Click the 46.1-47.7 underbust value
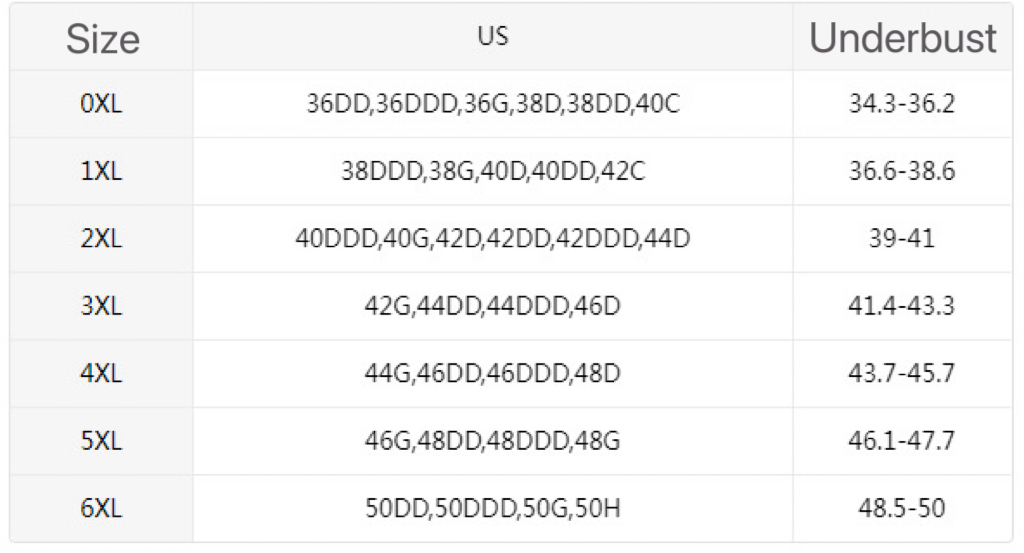1024x553 pixels. coord(902,441)
